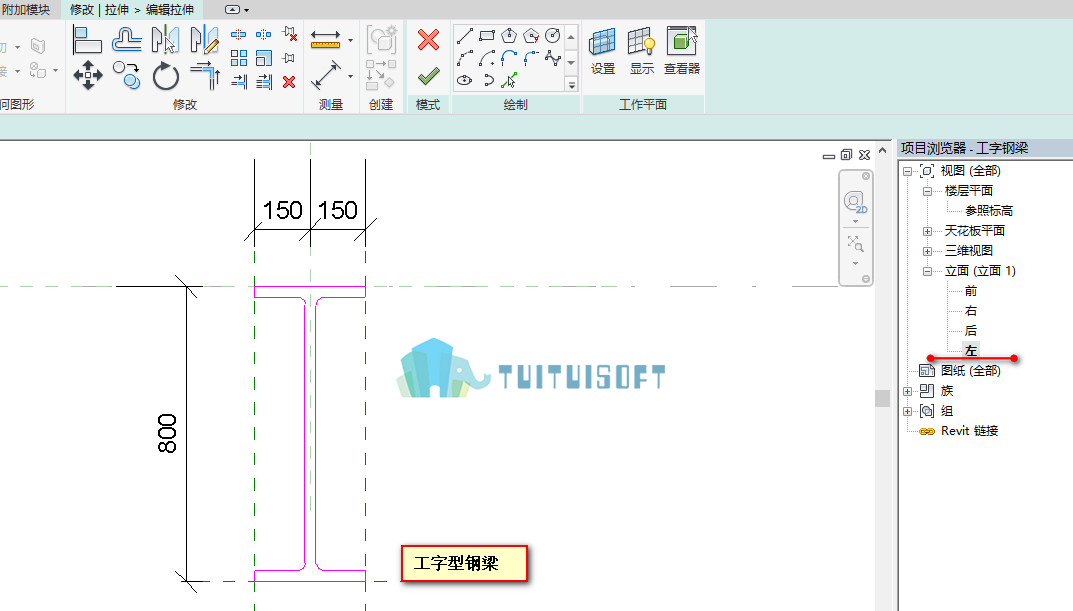Viewport: 1073px width, 611px height.
Task: Expand the 组 node
Action: tap(907, 411)
